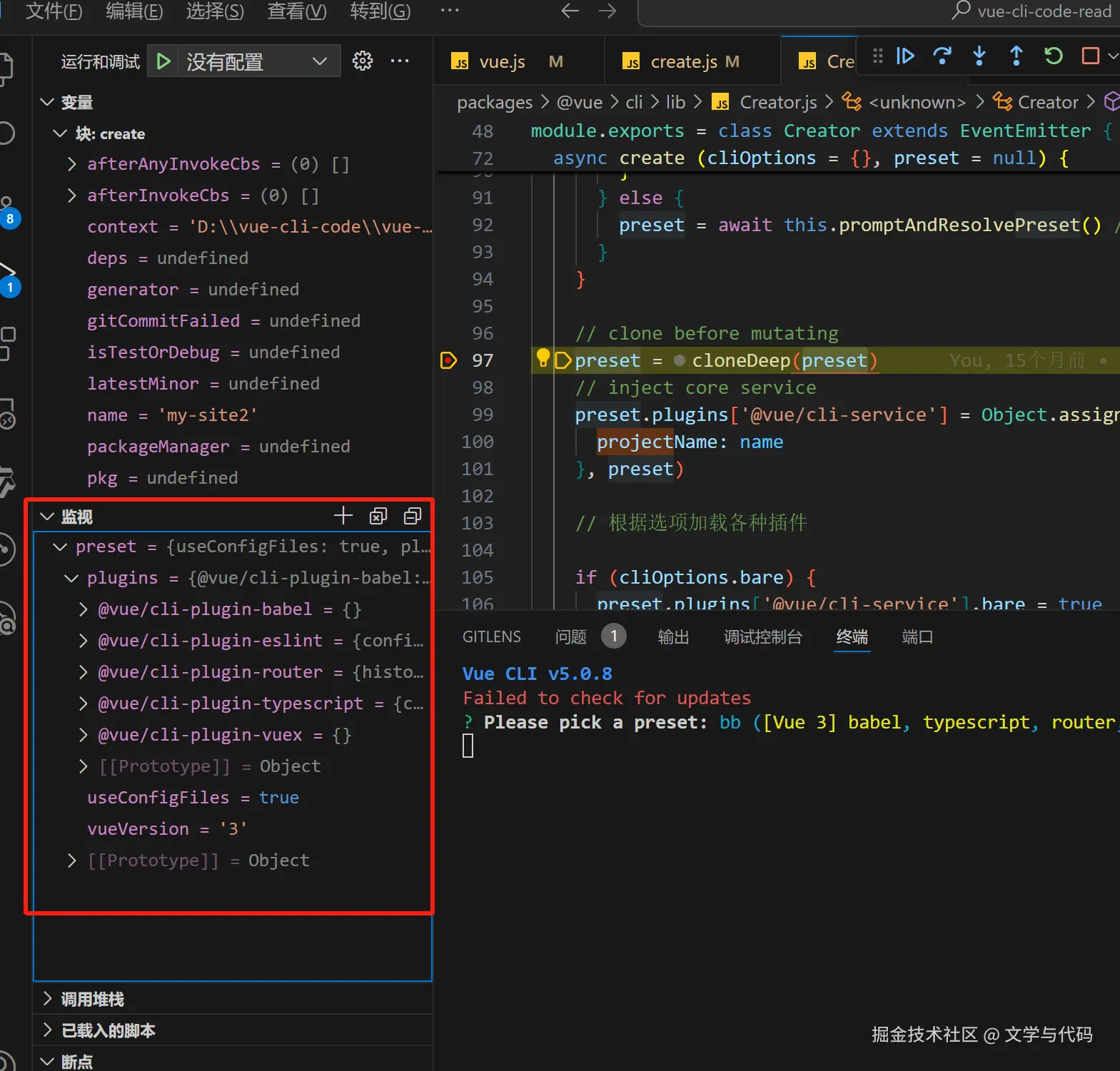Select the useConfigFiles = true watch row
1120x1071 pixels.
[232, 798]
